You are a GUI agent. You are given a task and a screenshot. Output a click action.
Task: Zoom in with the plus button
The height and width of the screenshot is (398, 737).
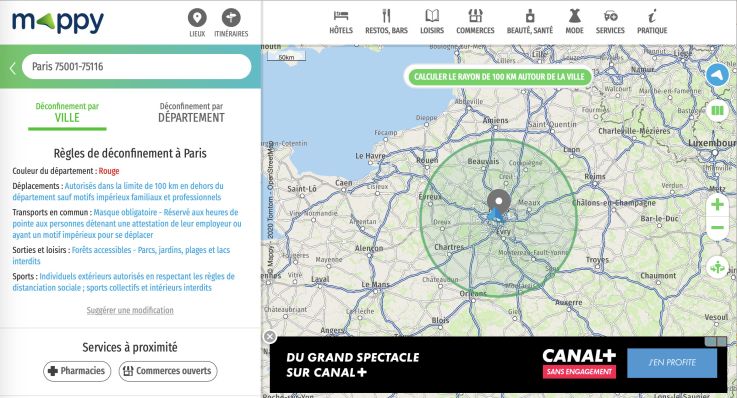[x=717, y=204]
